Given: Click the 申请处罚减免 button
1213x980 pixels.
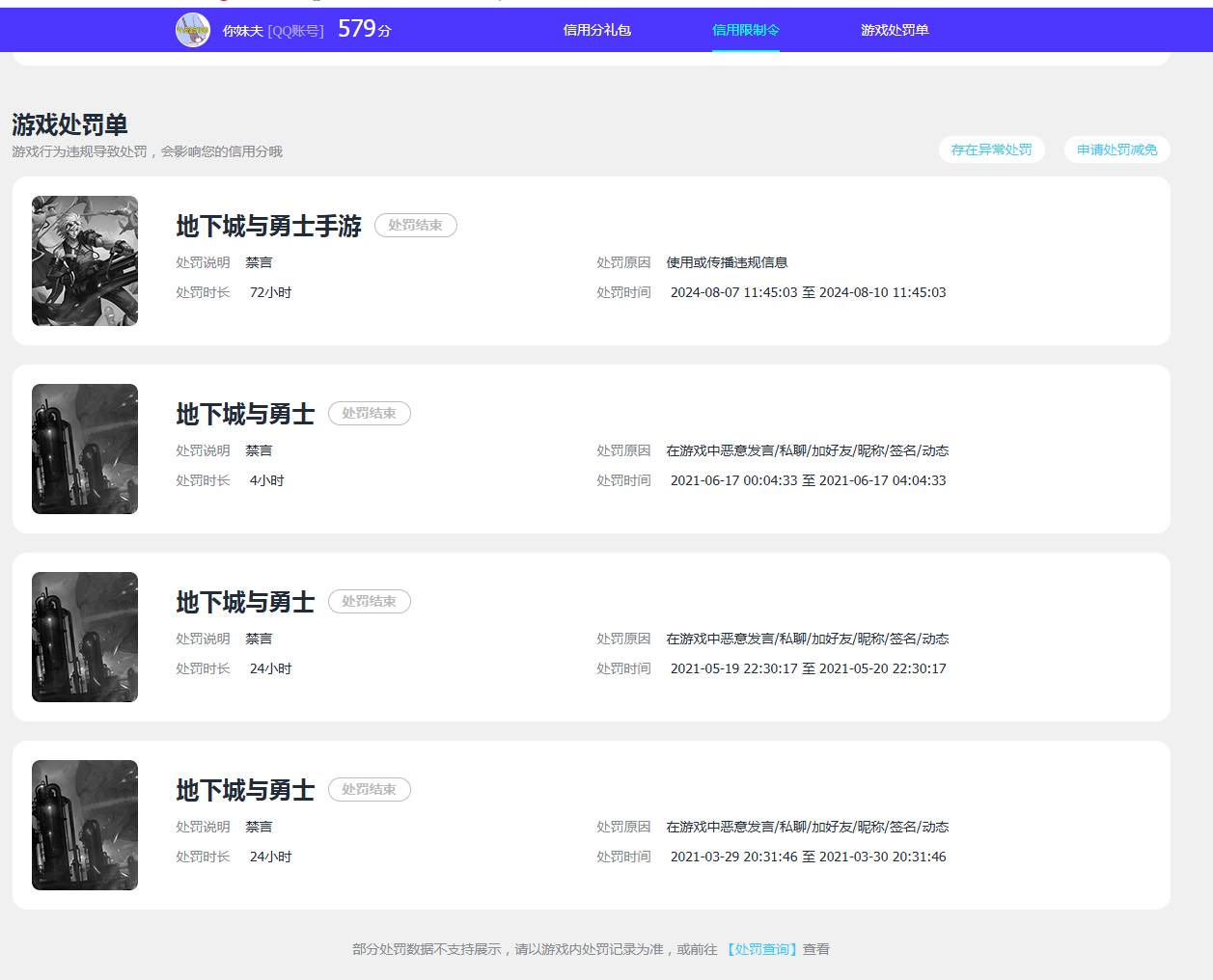Looking at the screenshot, I should (x=1117, y=150).
